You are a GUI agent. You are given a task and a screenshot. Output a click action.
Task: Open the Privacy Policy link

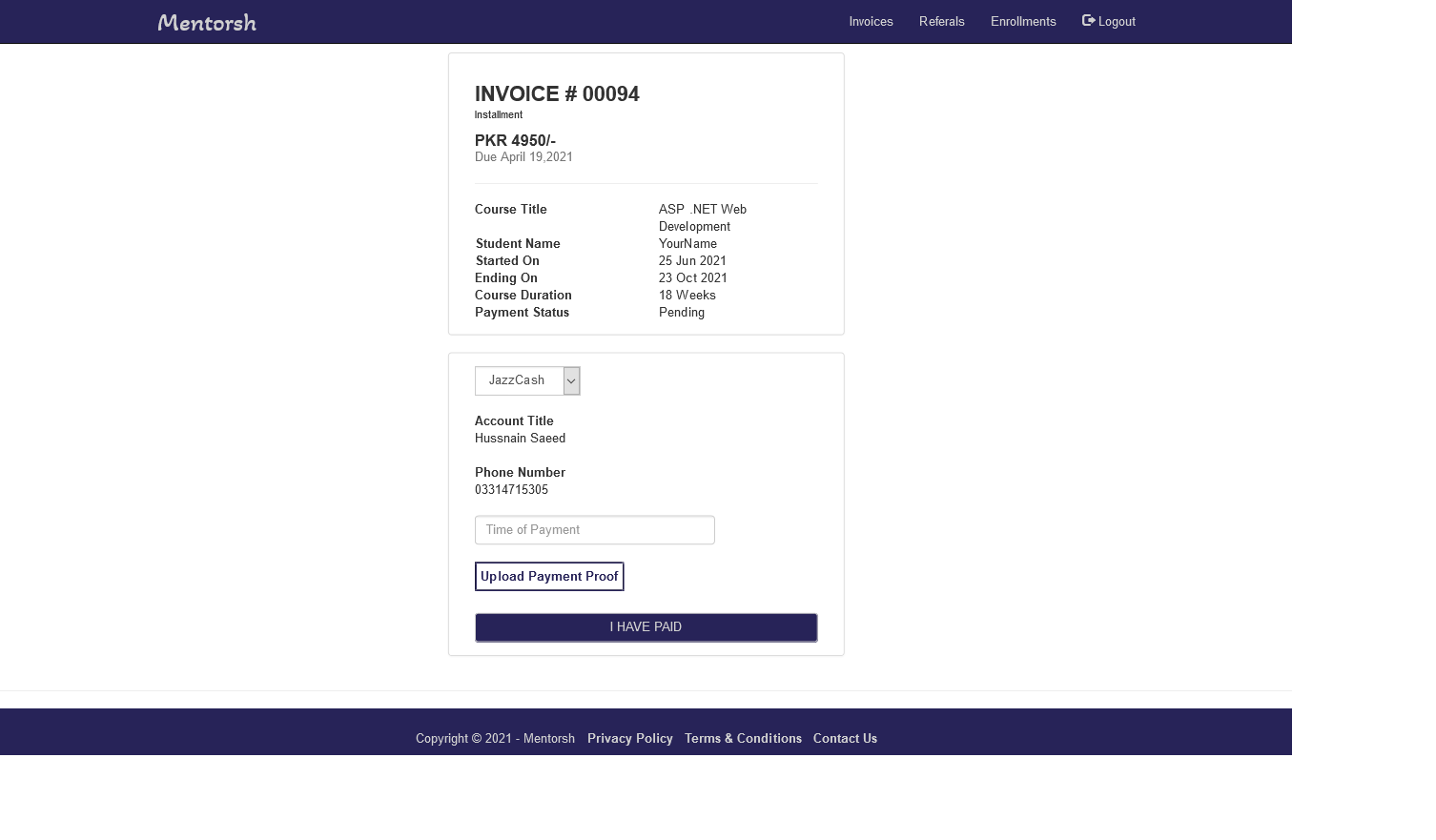coord(629,739)
